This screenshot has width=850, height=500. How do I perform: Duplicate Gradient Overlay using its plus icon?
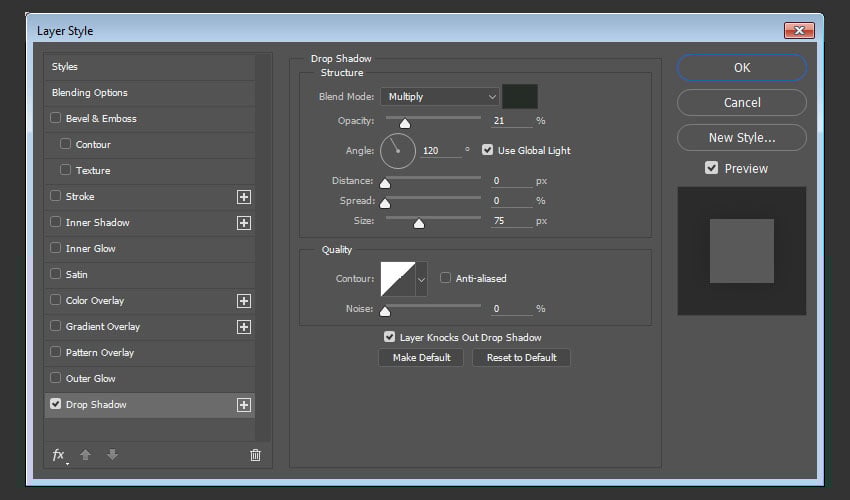[x=243, y=327]
